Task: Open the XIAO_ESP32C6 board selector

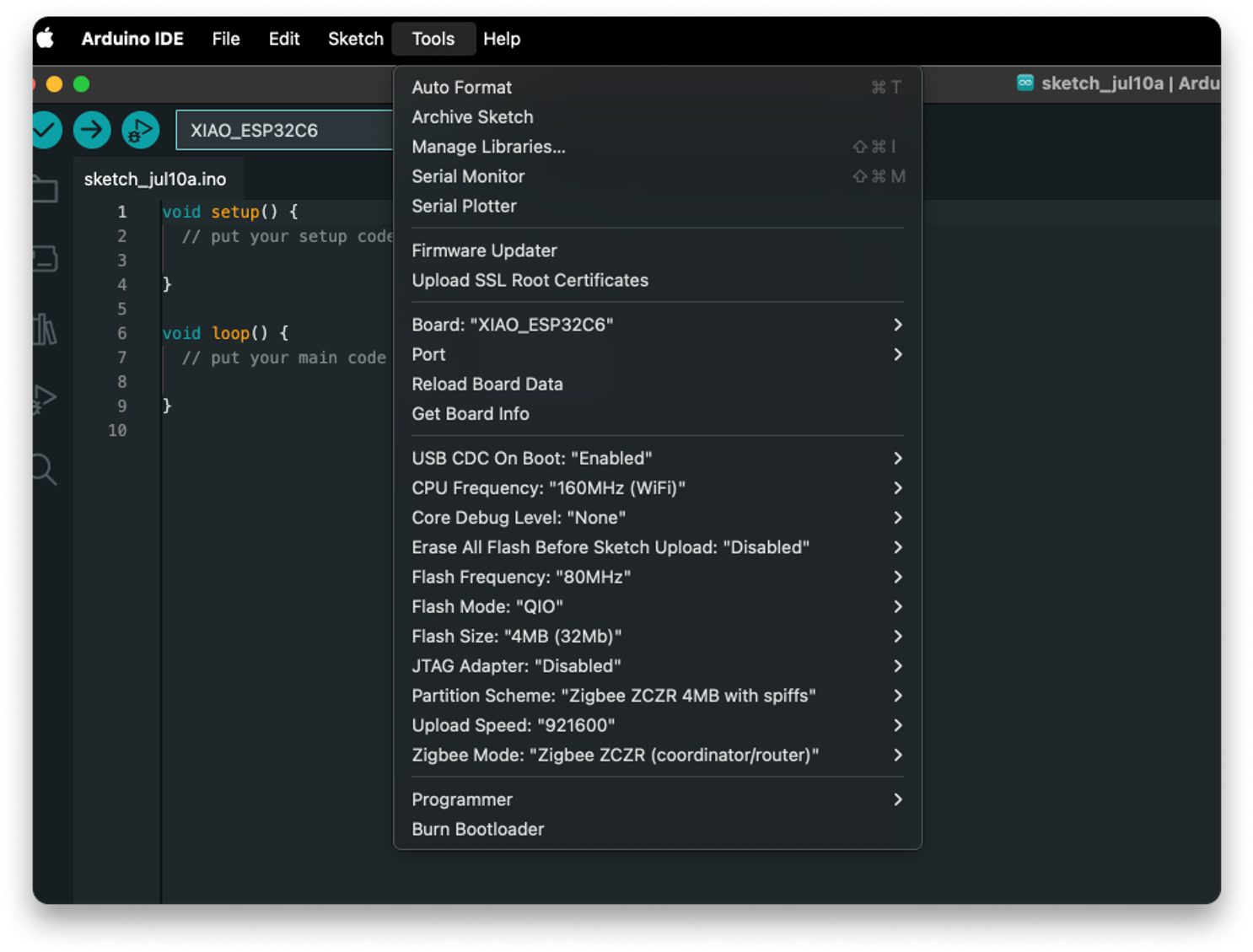Action: tap(284, 131)
